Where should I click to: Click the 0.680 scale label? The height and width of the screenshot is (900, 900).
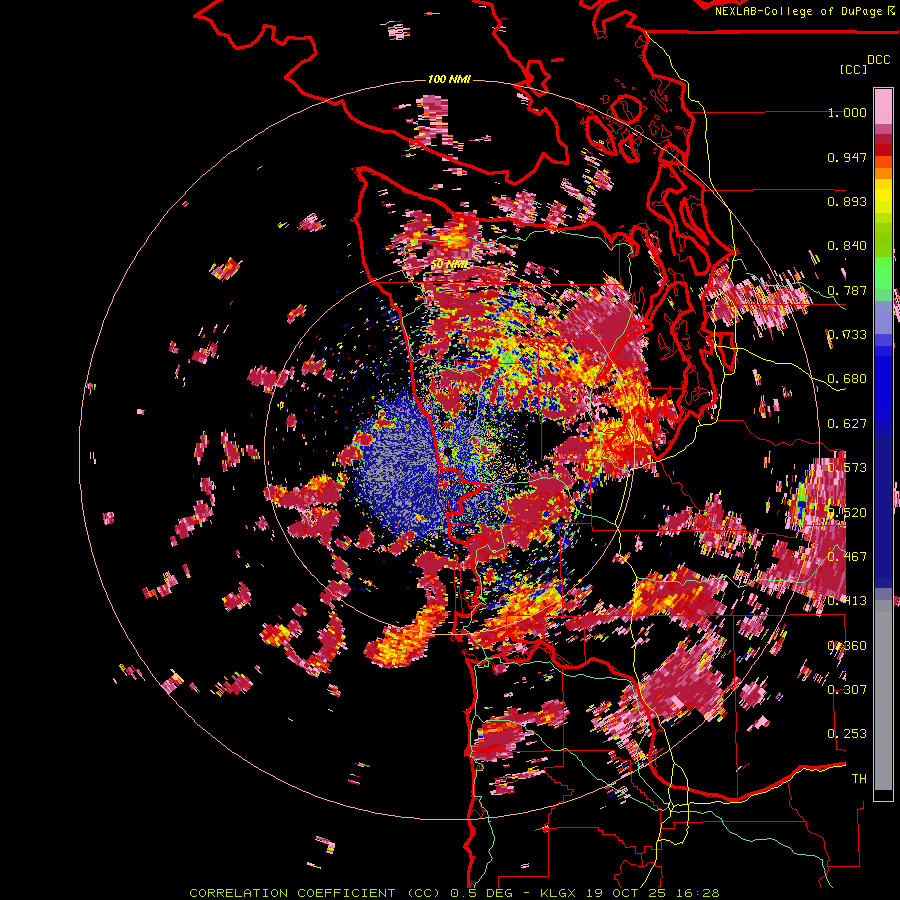pyautogui.click(x=847, y=379)
